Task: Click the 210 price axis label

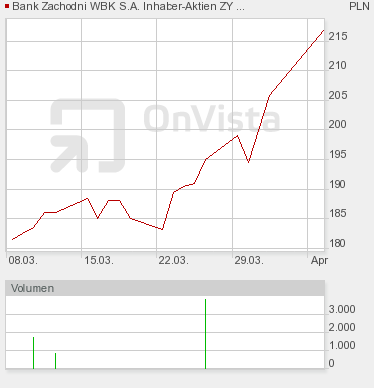Action: (x=338, y=65)
